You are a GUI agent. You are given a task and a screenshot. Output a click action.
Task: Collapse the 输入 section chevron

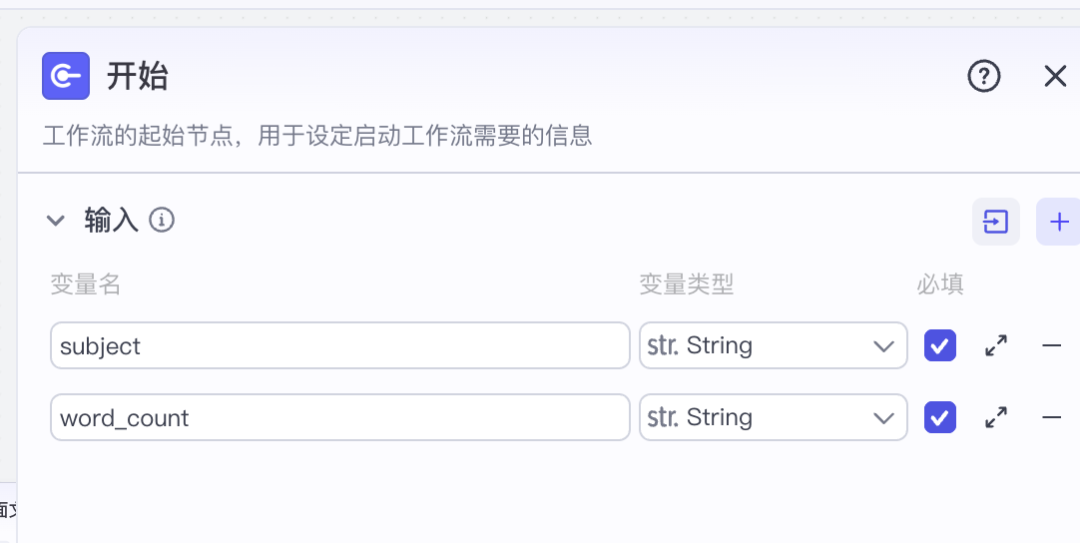point(56,221)
